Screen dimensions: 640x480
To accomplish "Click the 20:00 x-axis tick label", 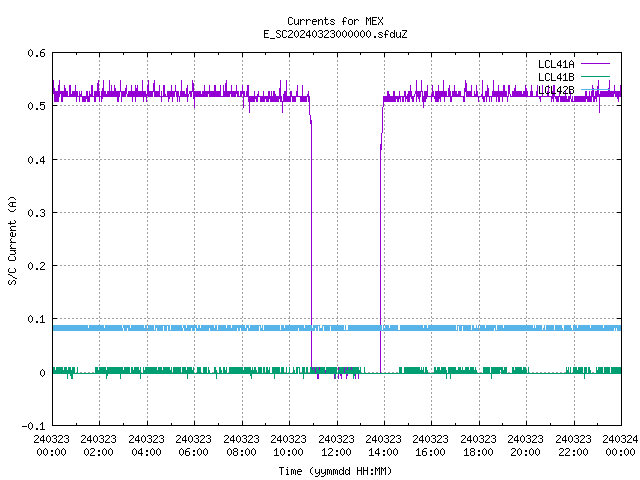I will 525,452.
